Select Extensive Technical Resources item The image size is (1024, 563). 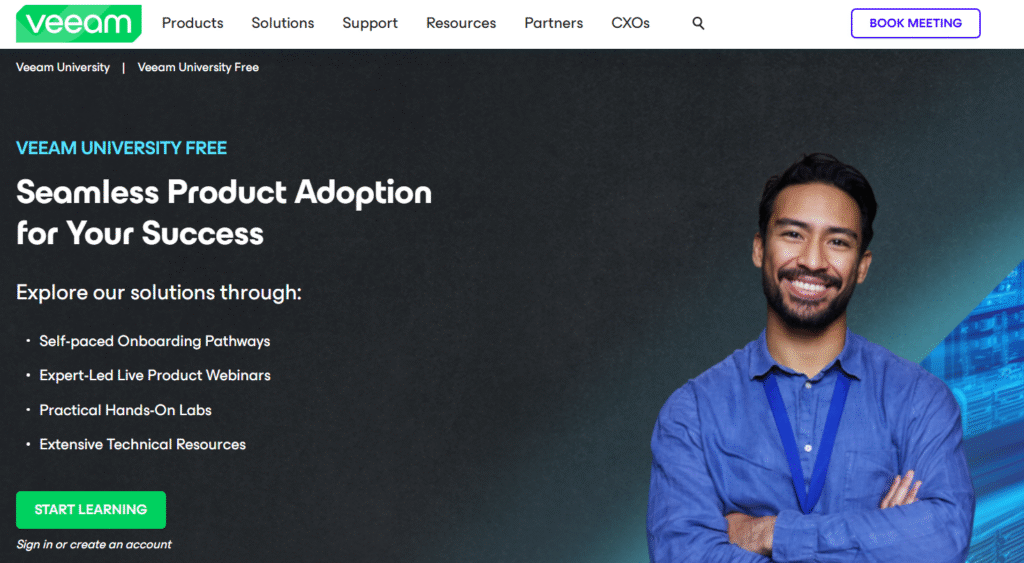click(x=142, y=444)
